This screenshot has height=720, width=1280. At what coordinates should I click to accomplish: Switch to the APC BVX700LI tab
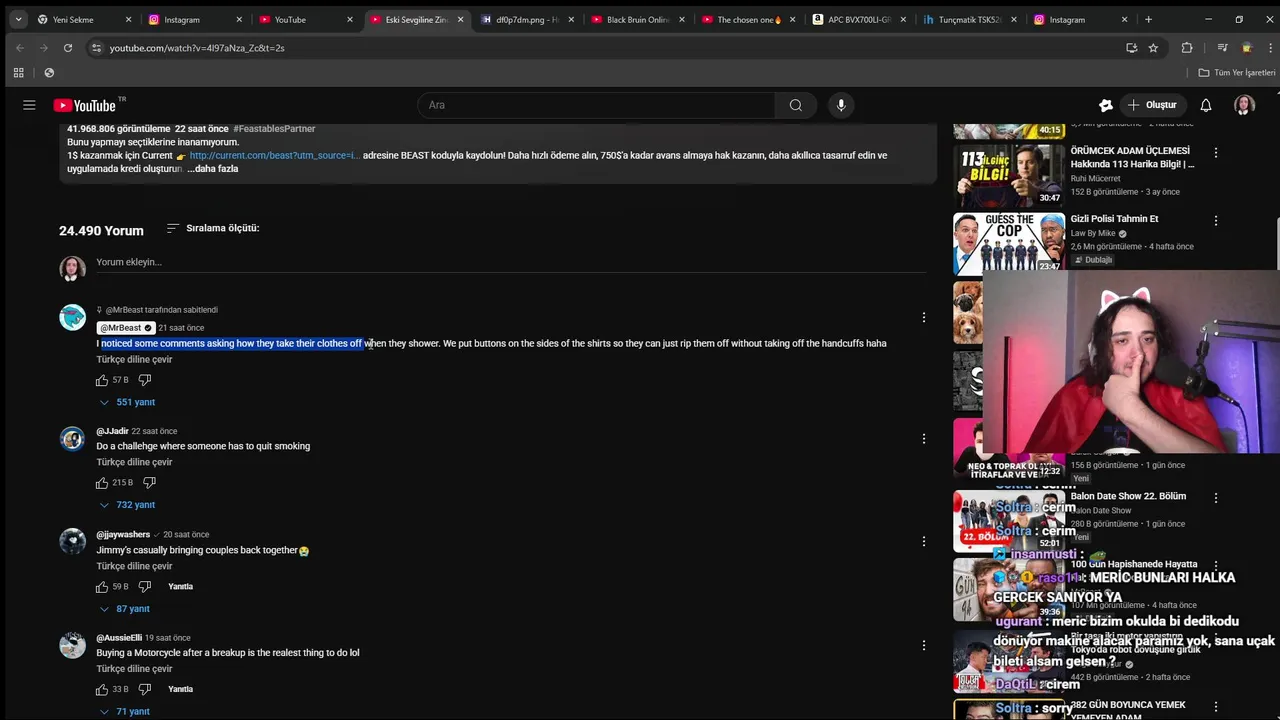857,20
